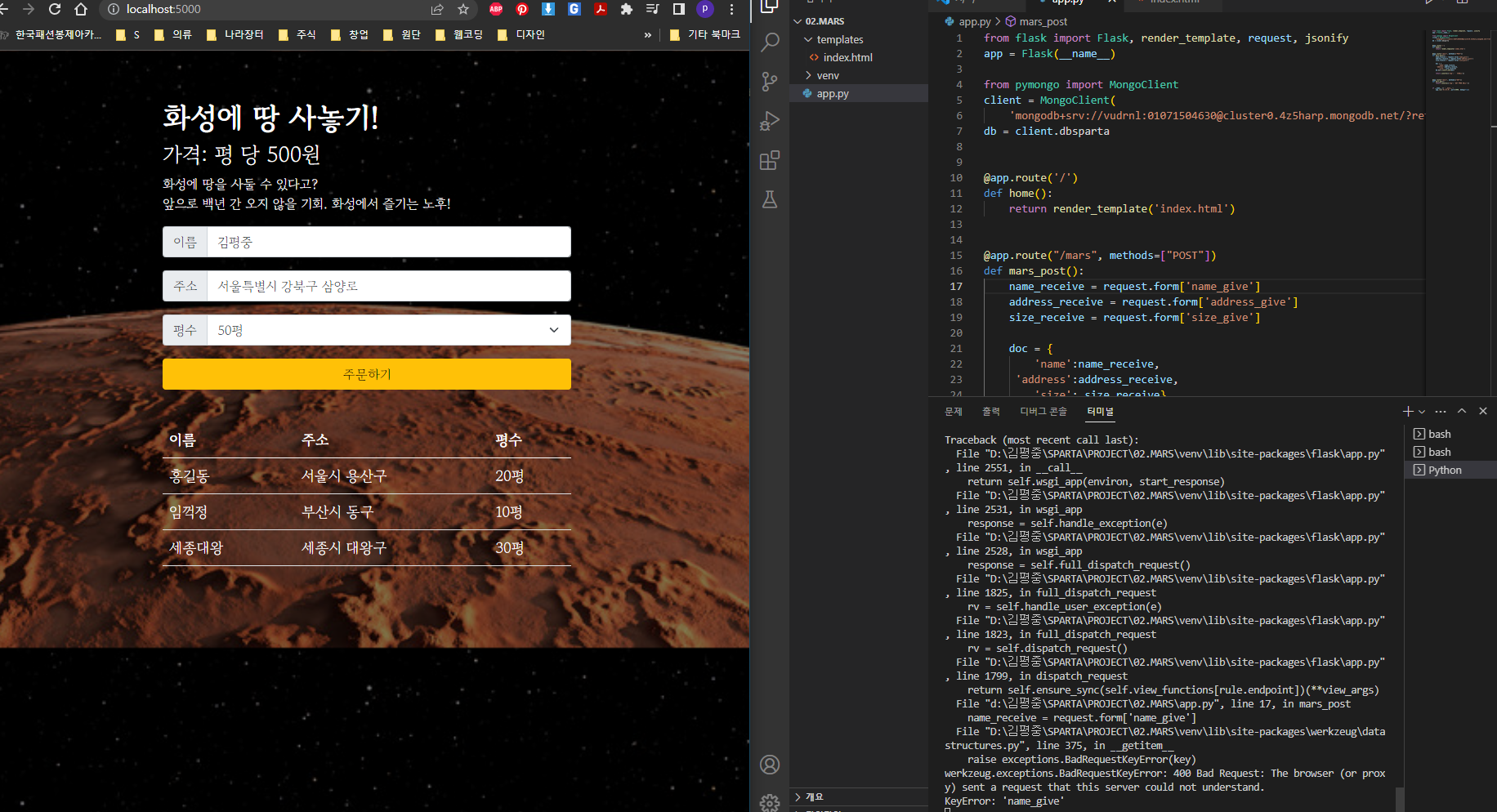Maximize the terminal panel size

click(1462, 411)
